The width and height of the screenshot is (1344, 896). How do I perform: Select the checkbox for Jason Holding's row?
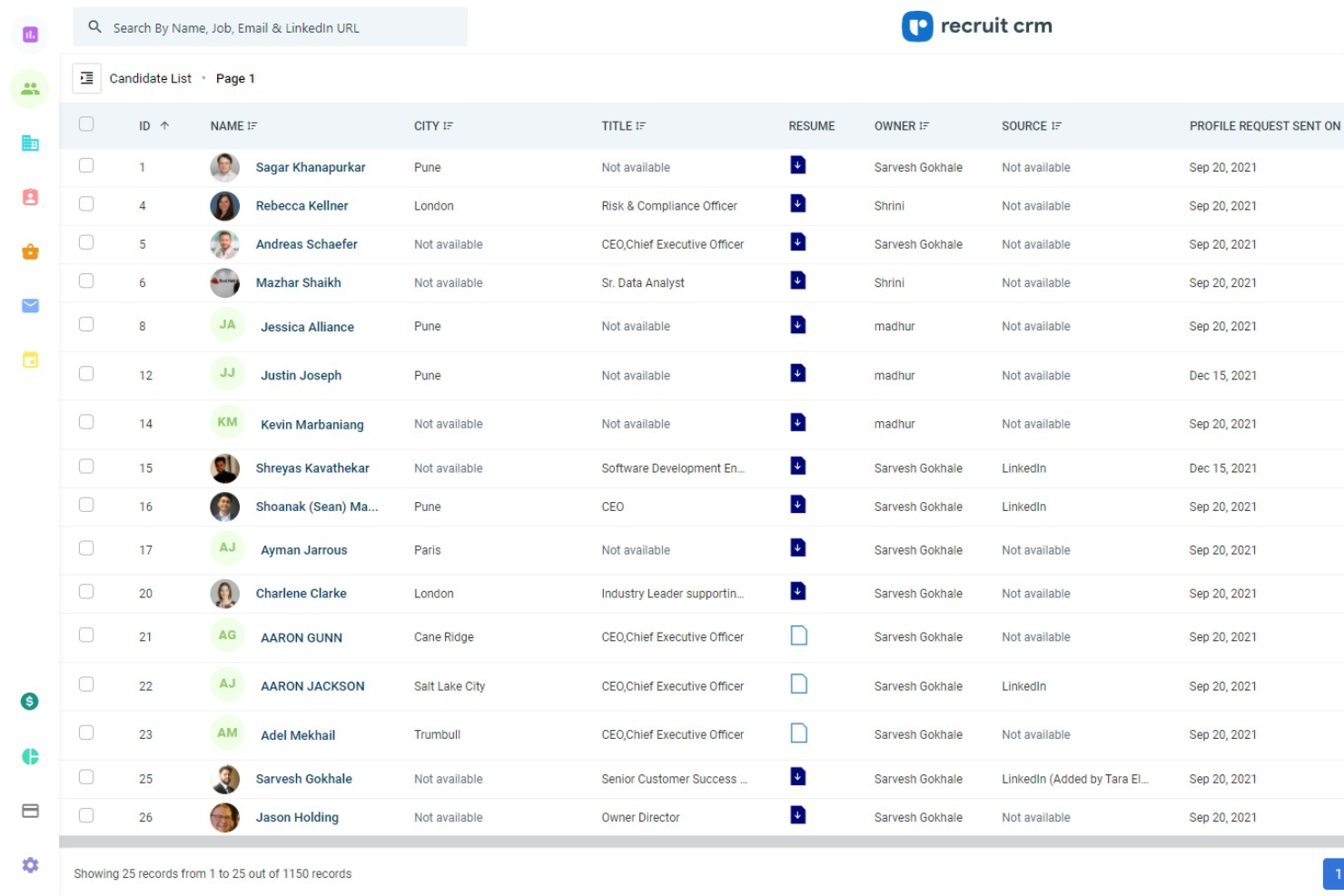tap(86, 815)
